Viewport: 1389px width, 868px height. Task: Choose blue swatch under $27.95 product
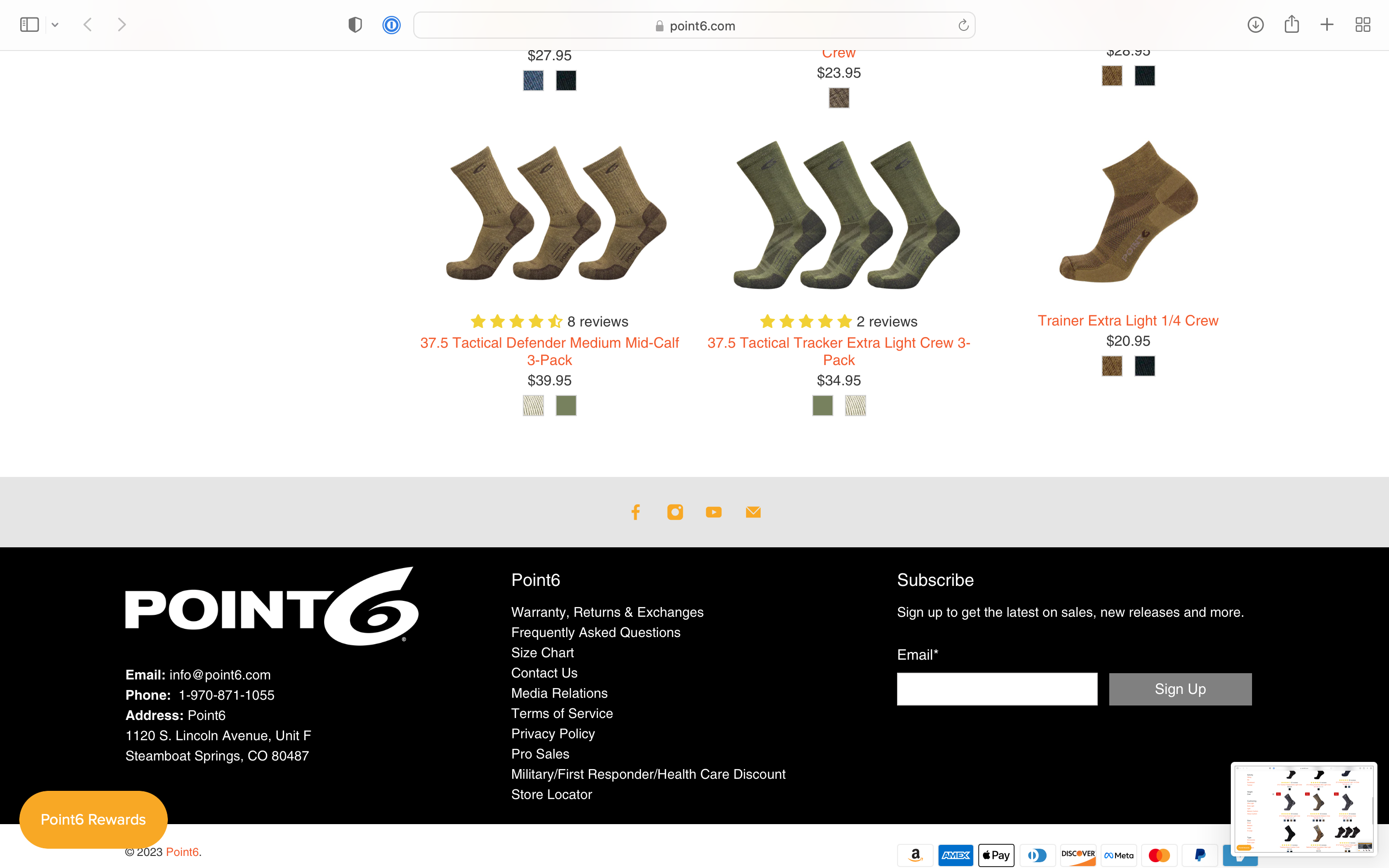tap(533, 81)
